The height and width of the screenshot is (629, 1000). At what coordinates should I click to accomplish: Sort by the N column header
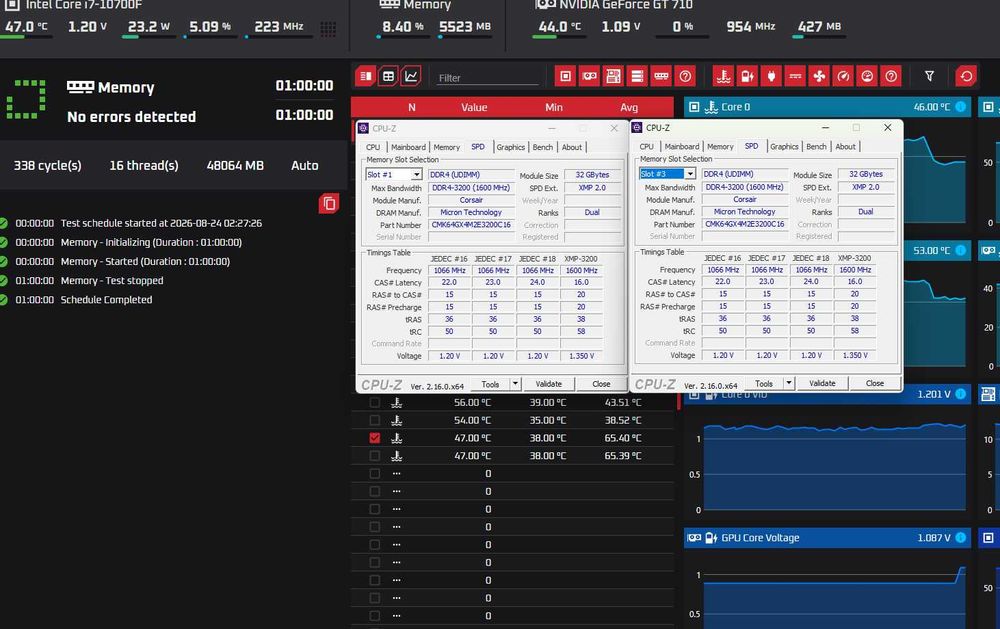click(x=412, y=107)
